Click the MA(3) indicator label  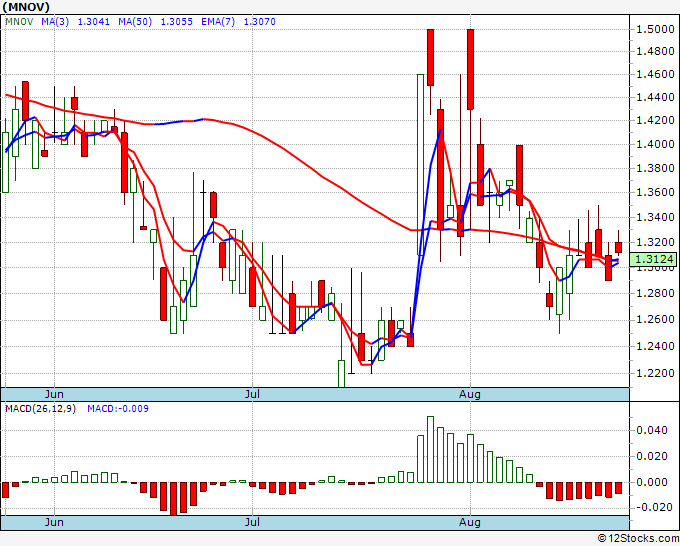pos(55,22)
